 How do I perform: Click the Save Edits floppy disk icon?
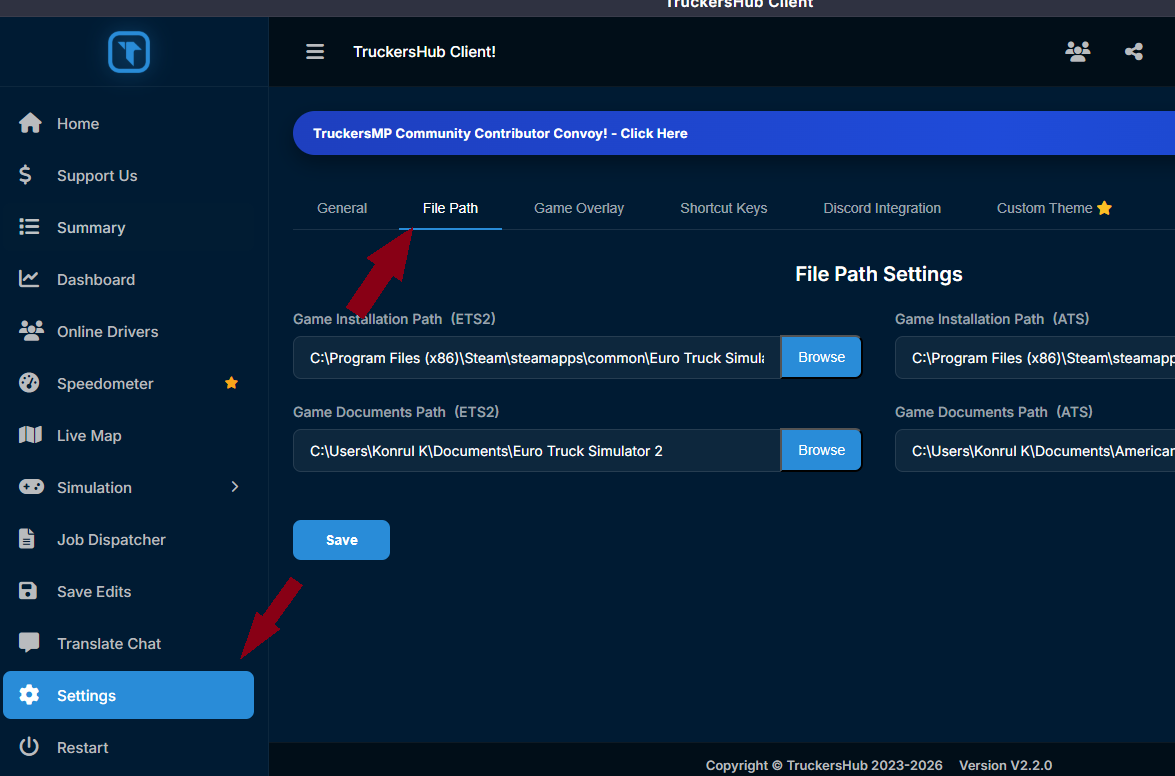(28, 590)
